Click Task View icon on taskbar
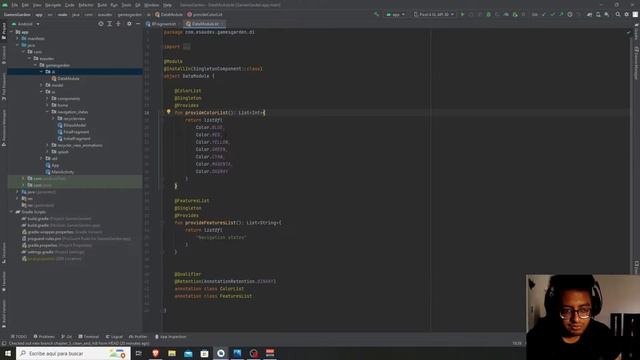The width and height of the screenshot is (640, 360). click(138, 353)
